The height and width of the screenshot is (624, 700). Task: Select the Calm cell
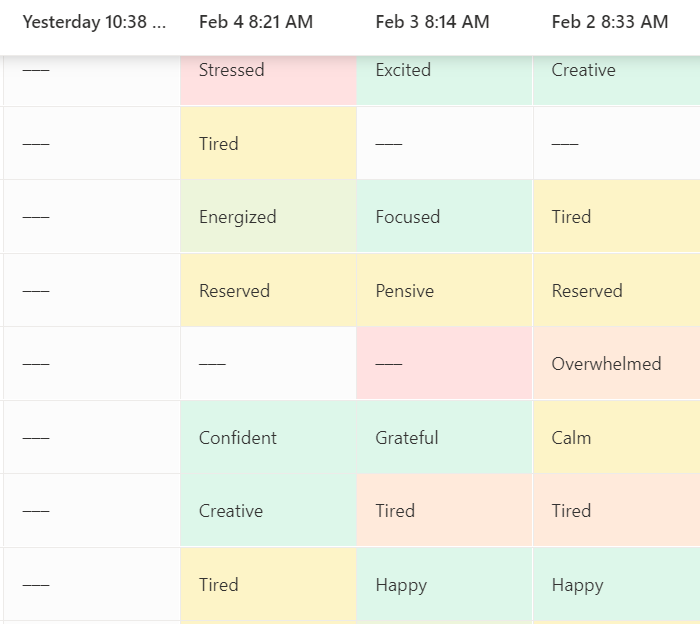(617, 437)
